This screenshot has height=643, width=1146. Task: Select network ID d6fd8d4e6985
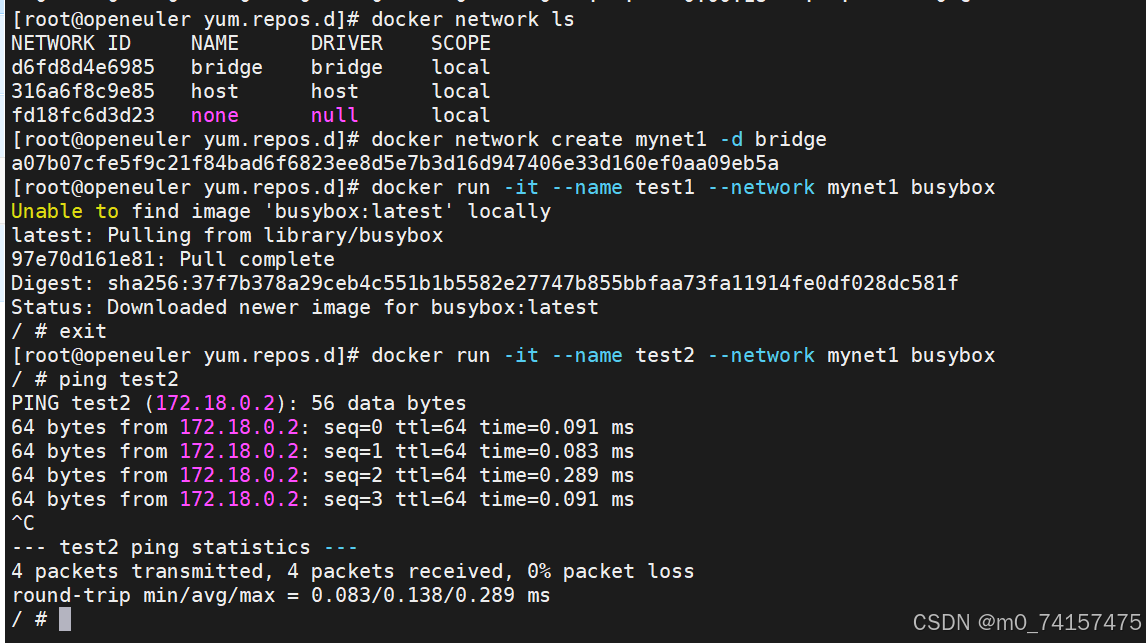pyautogui.click(x=83, y=67)
